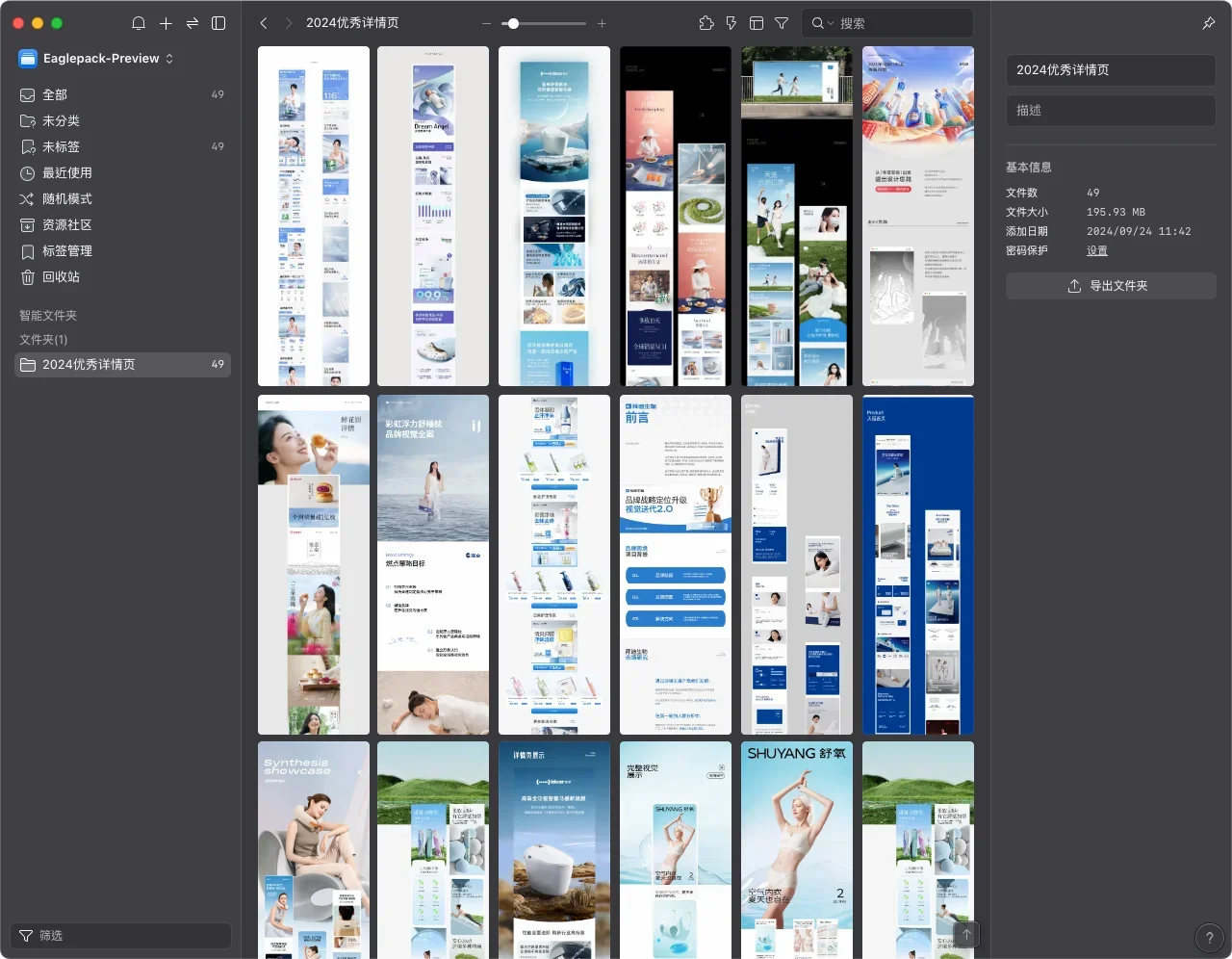
Task: Click the 195.93 MB file size value
Action: click(x=1116, y=212)
